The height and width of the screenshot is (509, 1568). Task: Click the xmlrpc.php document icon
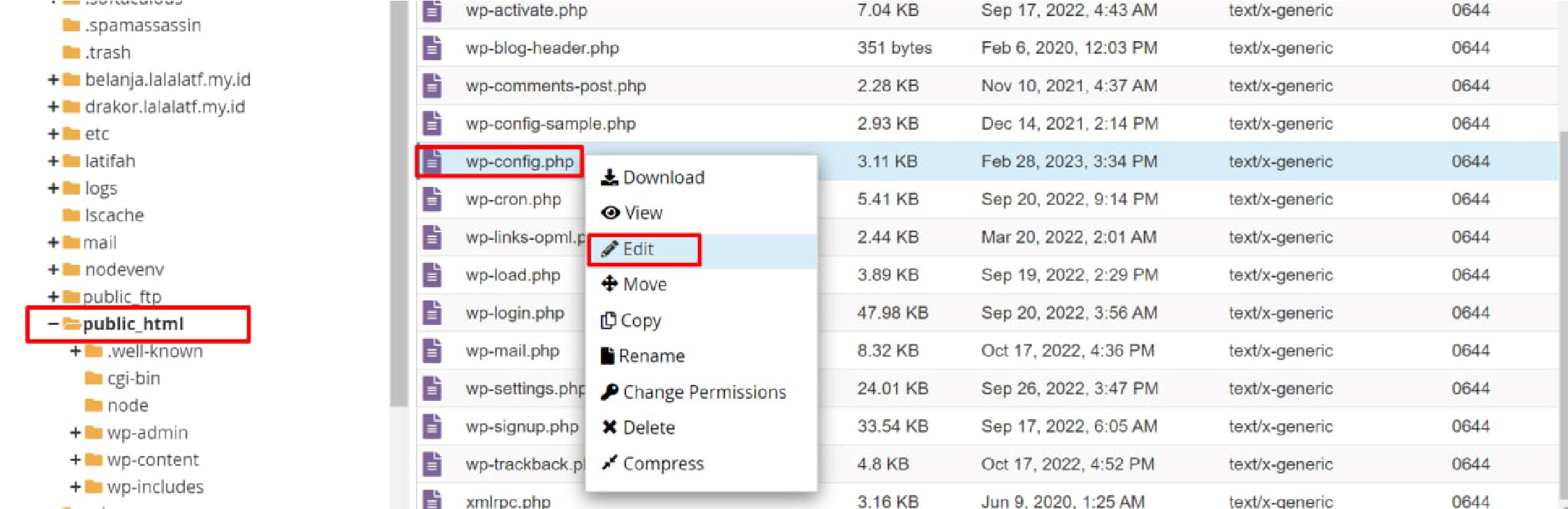[x=434, y=500]
